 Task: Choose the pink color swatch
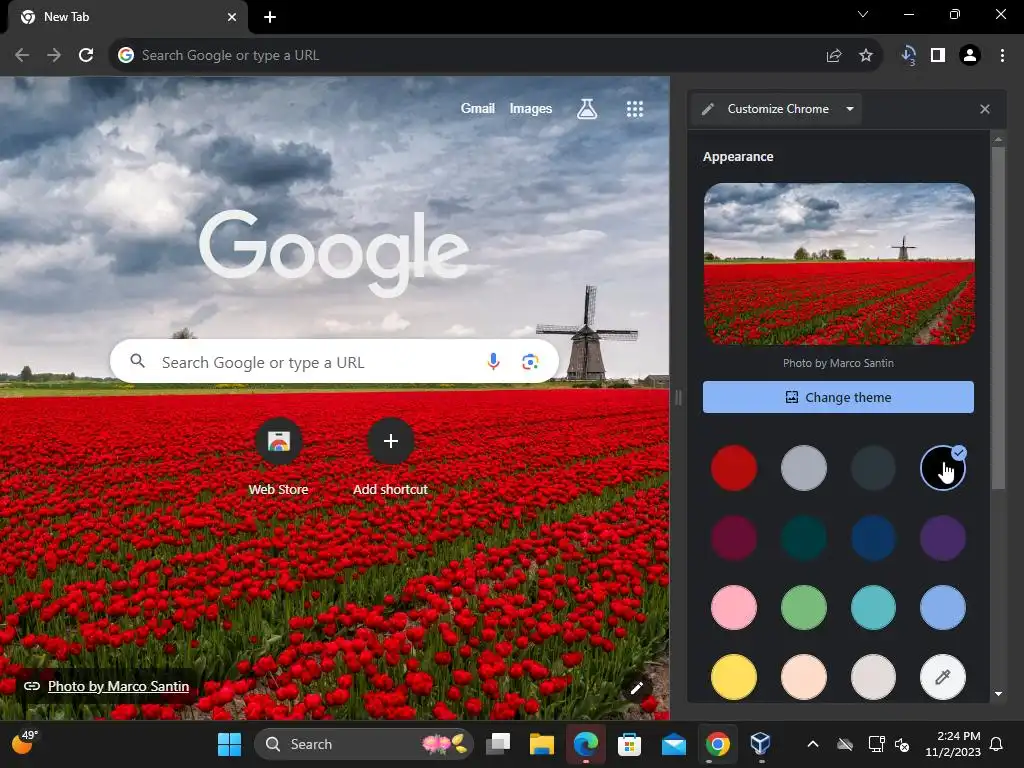point(734,607)
